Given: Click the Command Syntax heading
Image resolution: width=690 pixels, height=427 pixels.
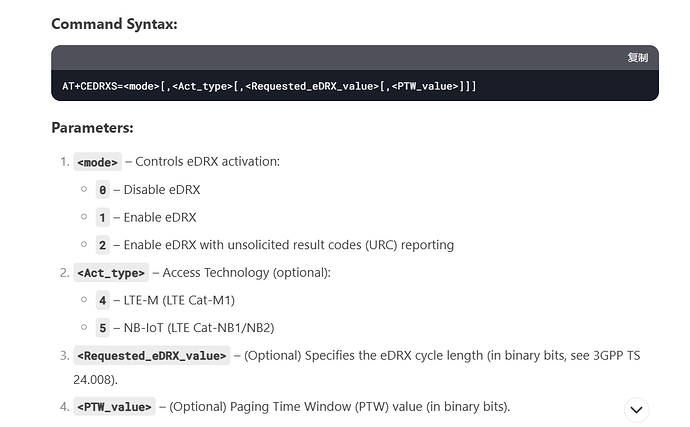Looking at the screenshot, I should (x=114, y=24).
